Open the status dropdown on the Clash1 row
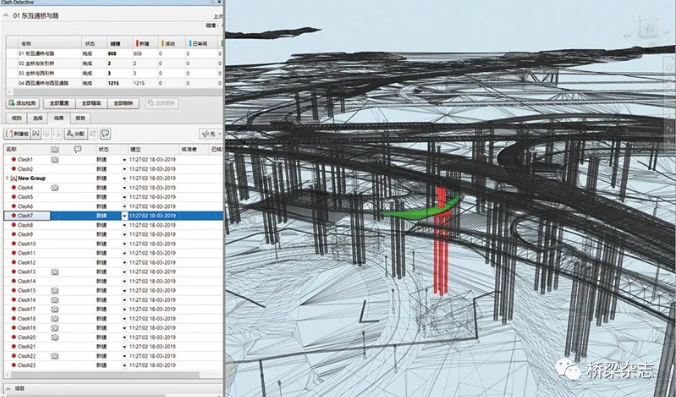This screenshot has width=676, height=397. pos(125,159)
